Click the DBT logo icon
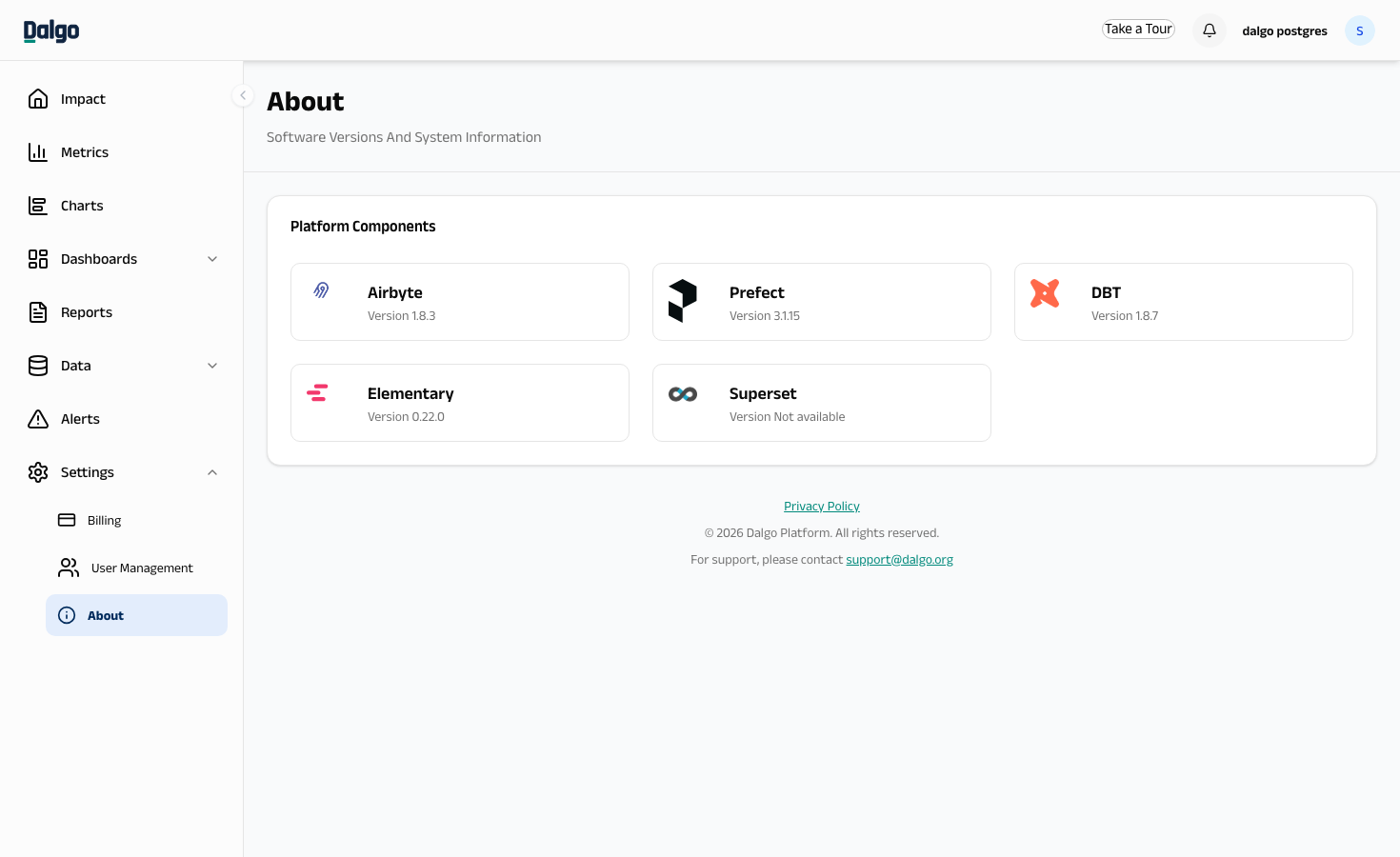The width and height of the screenshot is (1400, 857). click(x=1045, y=293)
